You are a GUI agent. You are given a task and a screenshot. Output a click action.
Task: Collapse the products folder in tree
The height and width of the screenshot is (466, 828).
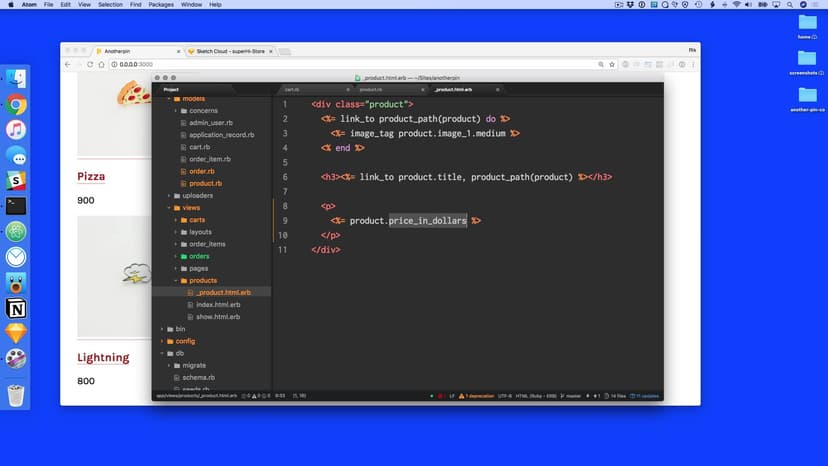[176, 281]
